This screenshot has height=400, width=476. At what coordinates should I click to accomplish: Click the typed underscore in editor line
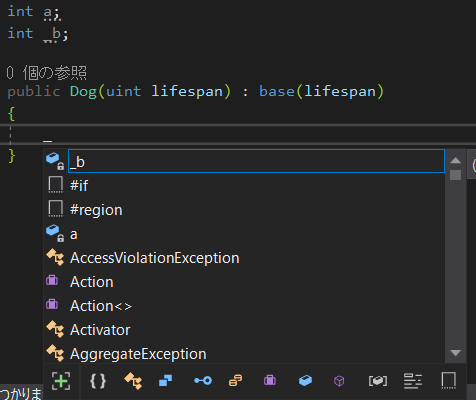click(x=47, y=141)
